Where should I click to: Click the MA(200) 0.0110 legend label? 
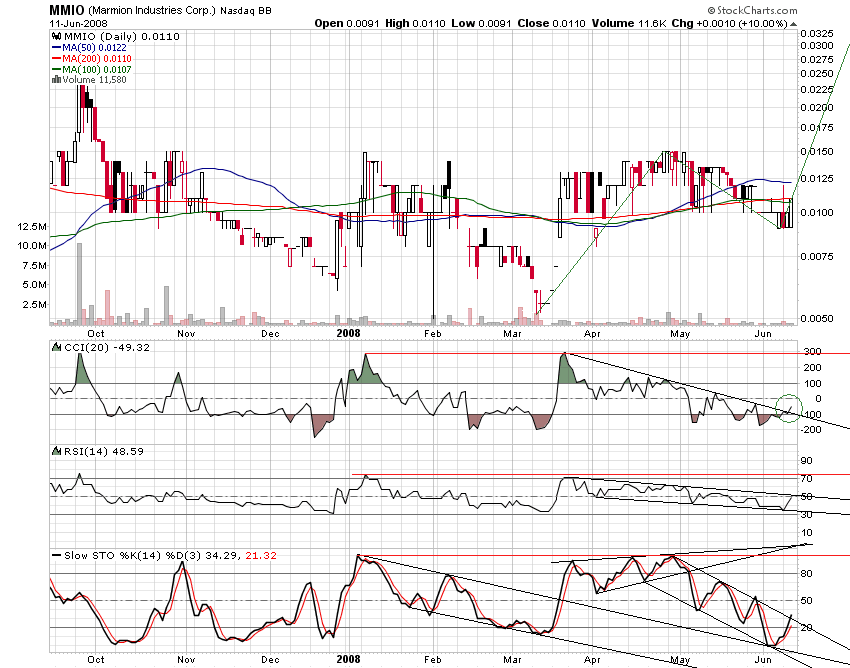pyautogui.click(x=96, y=59)
